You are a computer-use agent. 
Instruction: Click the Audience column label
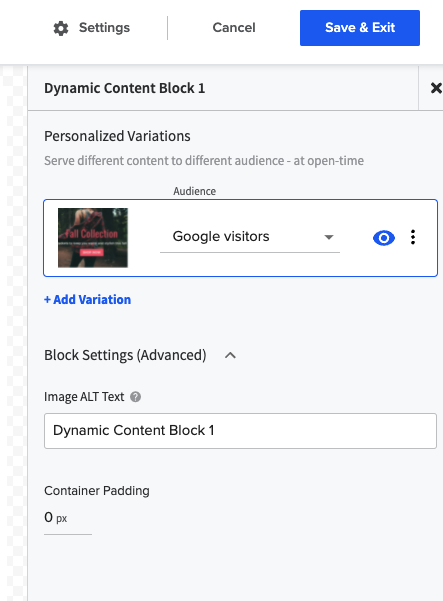[194, 191]
